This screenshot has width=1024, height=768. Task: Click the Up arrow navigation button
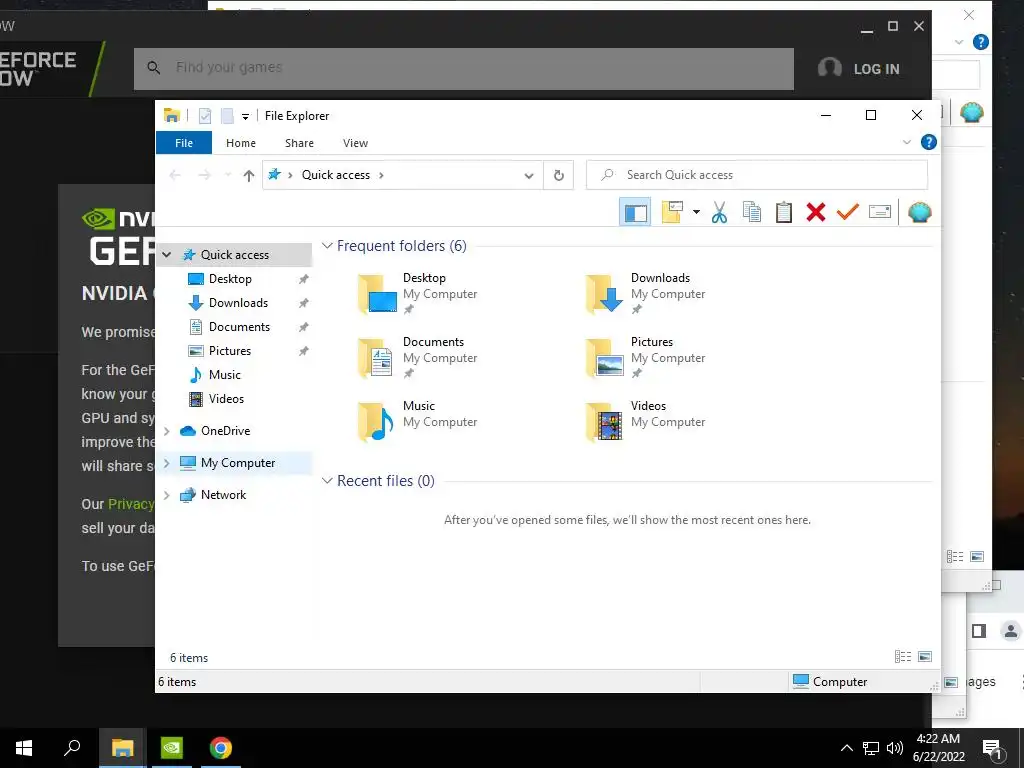(248, 175)
